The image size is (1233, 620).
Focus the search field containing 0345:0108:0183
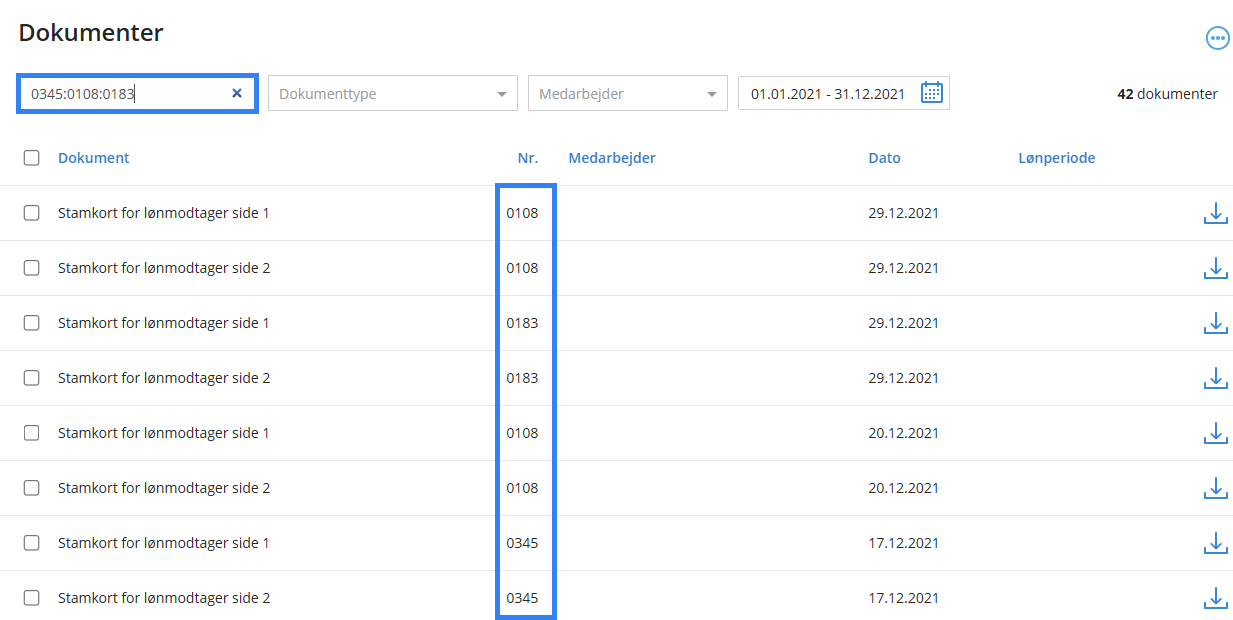(125, 94)
